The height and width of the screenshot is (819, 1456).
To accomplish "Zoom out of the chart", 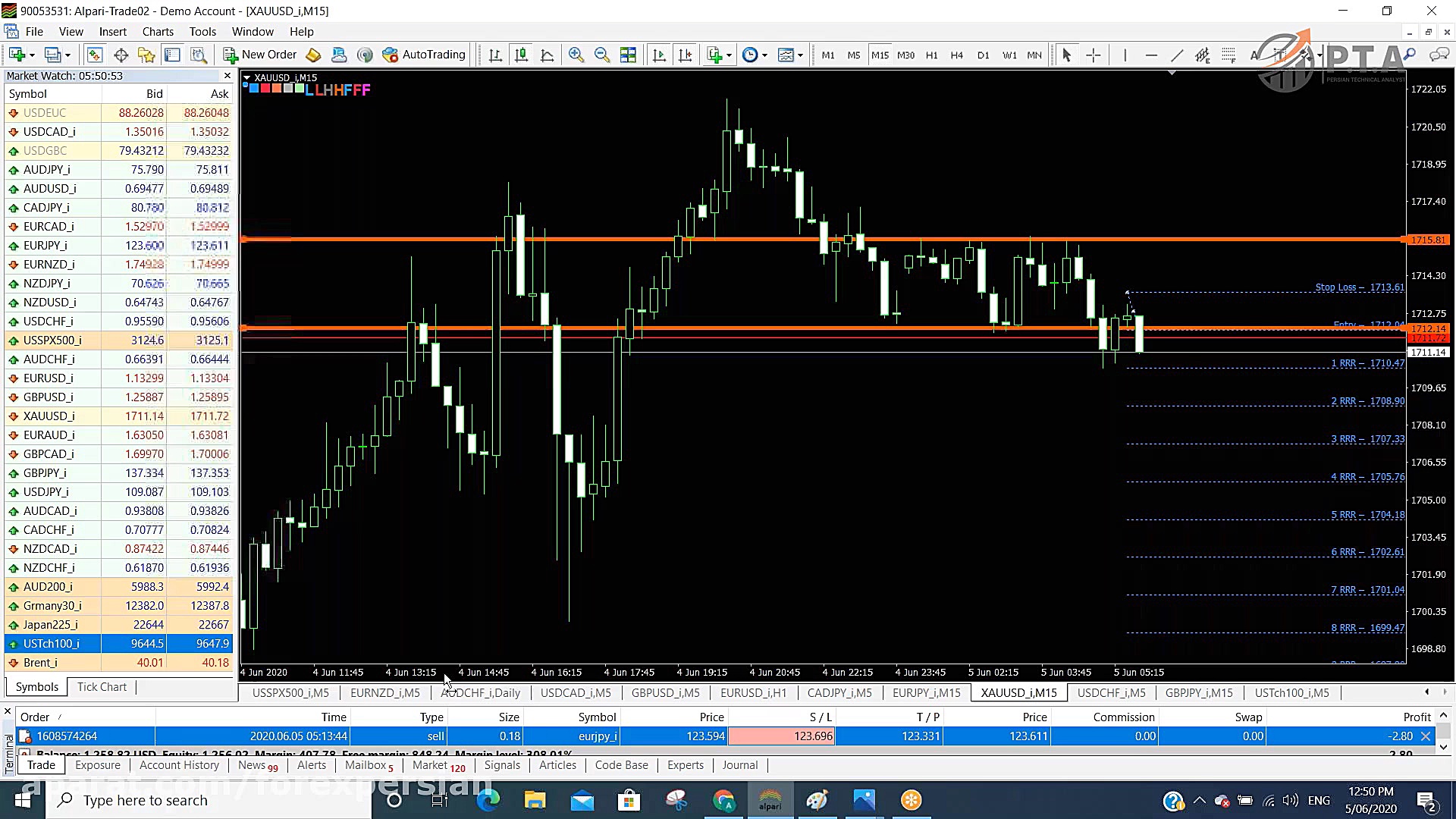I will pyautogui.click(x=602, y=54).
